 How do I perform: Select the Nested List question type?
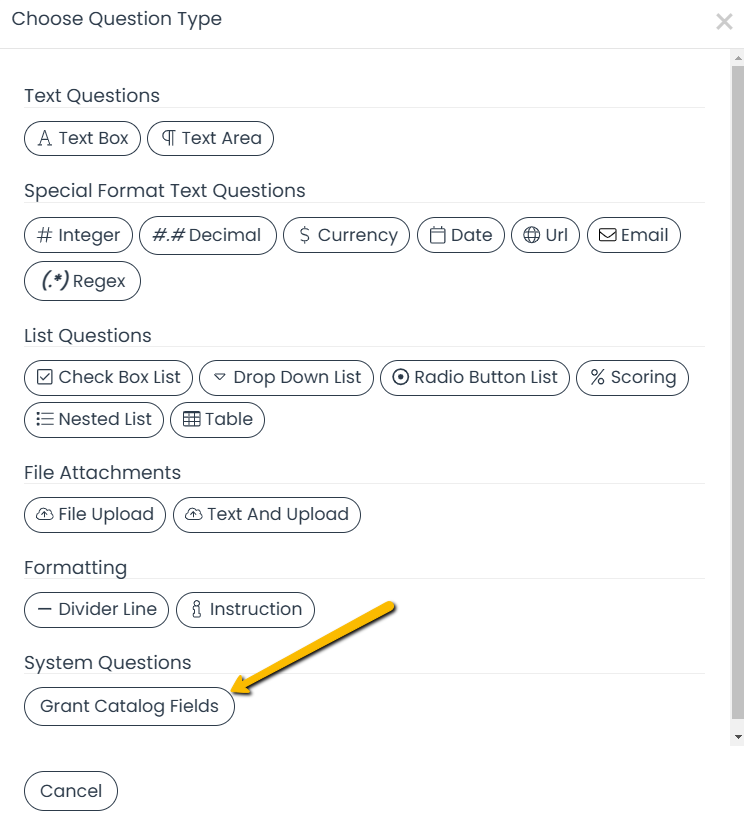pos(93,419)
